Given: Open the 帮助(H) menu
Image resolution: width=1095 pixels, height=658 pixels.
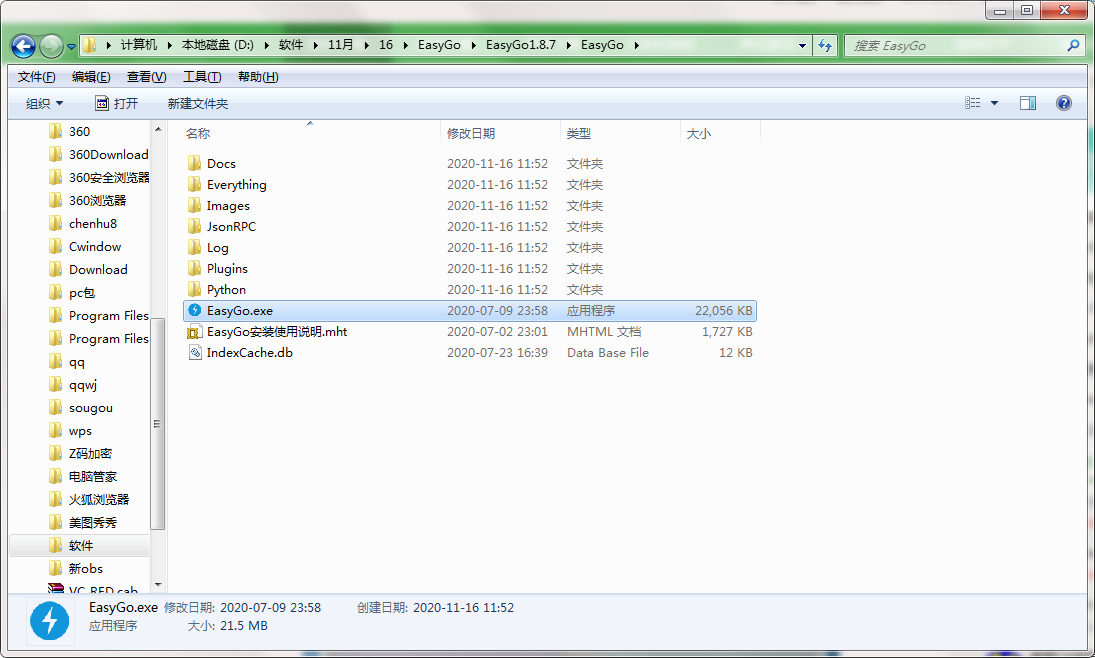Looking at the screenshot, I should pyautogui.click(x=258, y=77).
